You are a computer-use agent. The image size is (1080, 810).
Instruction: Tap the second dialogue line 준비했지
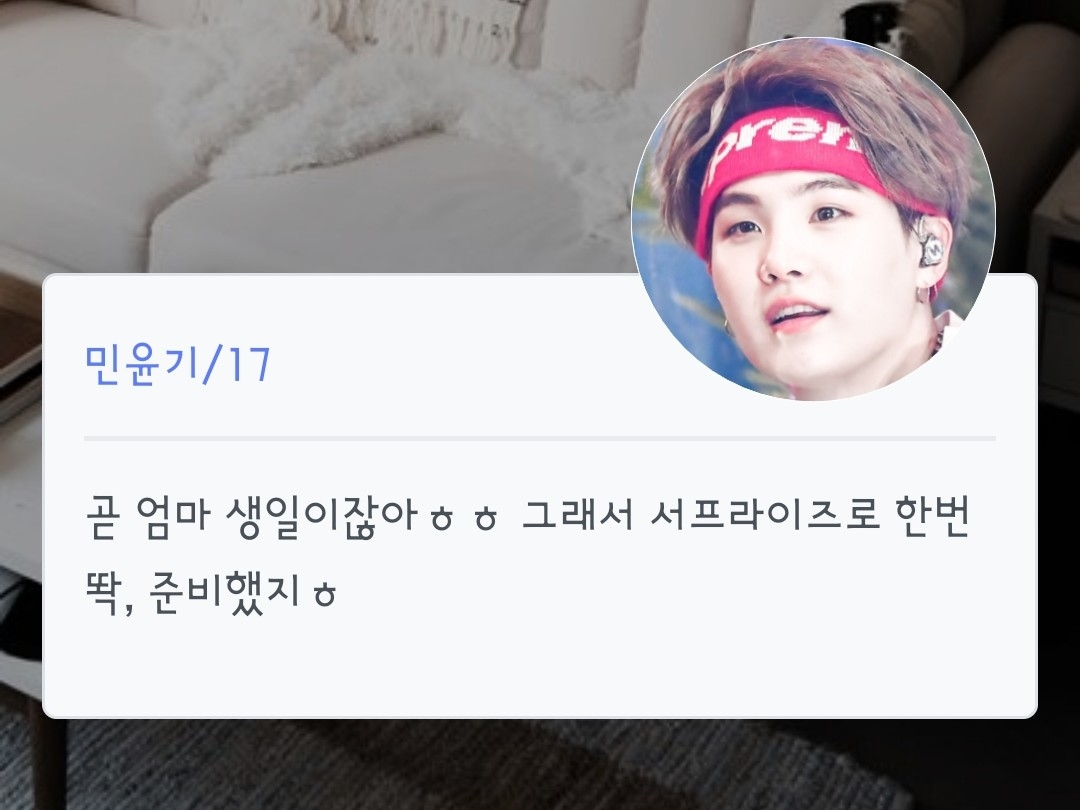pyautogui.click(x=211, y=592)
